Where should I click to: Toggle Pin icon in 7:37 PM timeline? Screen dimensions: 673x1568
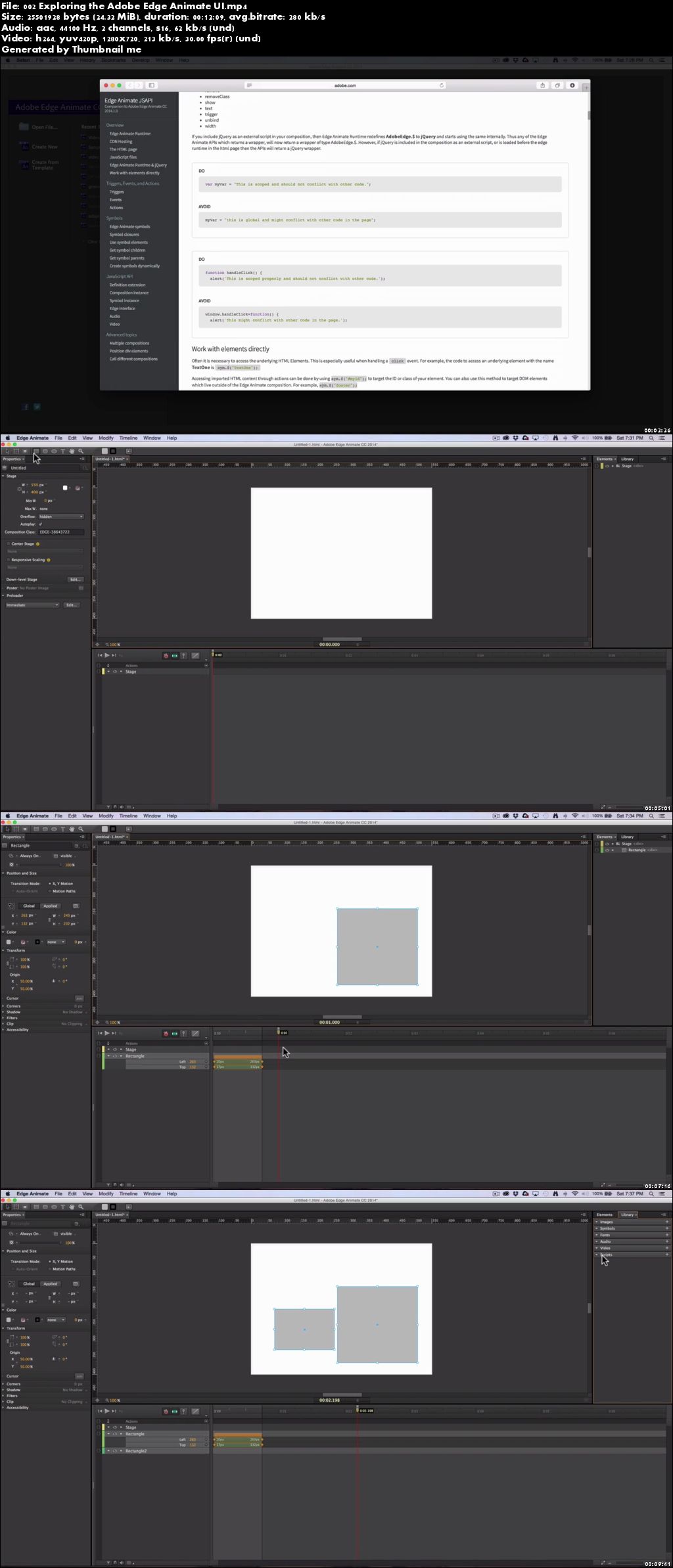coord(183,1411)
